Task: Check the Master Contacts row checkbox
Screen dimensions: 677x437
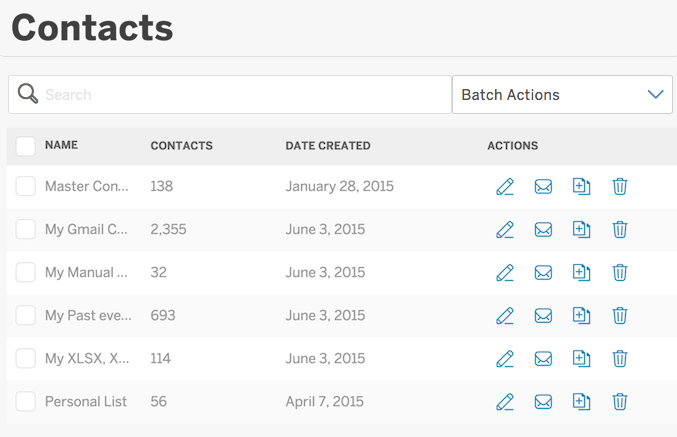Action: click(25, 186)
